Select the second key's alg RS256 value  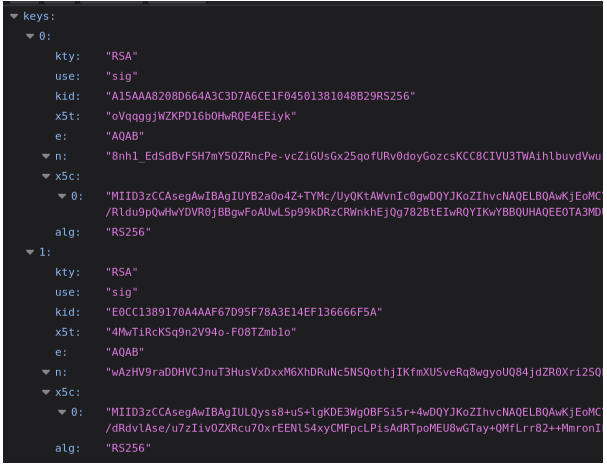click(x=128, y=448)
